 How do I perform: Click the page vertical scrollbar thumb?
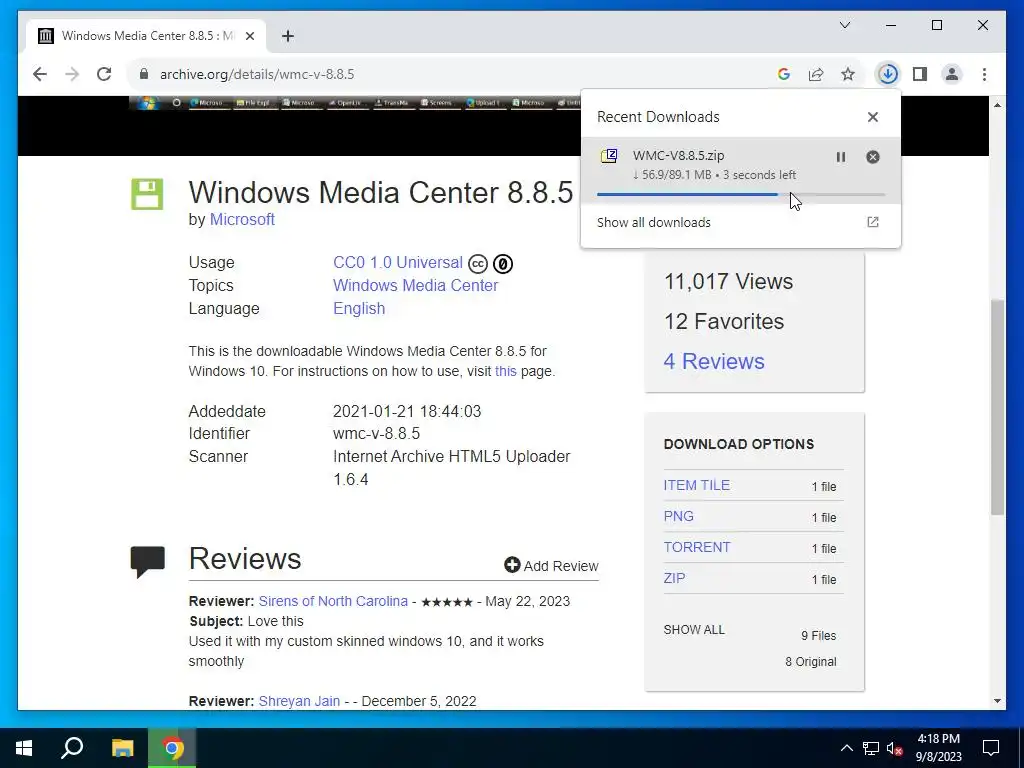pyautogui.click(x=997, y=406)
